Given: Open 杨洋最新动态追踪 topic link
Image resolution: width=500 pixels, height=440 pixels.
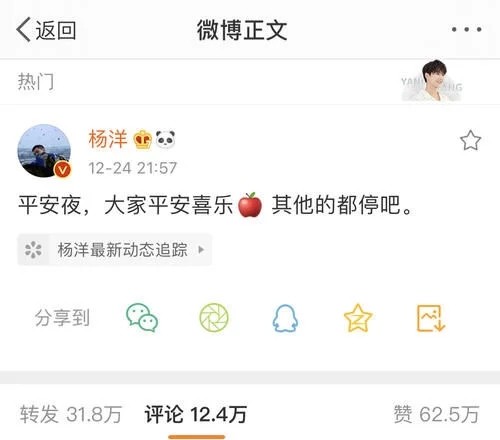Looking at the screenshot, I should [x=115, y=250].
